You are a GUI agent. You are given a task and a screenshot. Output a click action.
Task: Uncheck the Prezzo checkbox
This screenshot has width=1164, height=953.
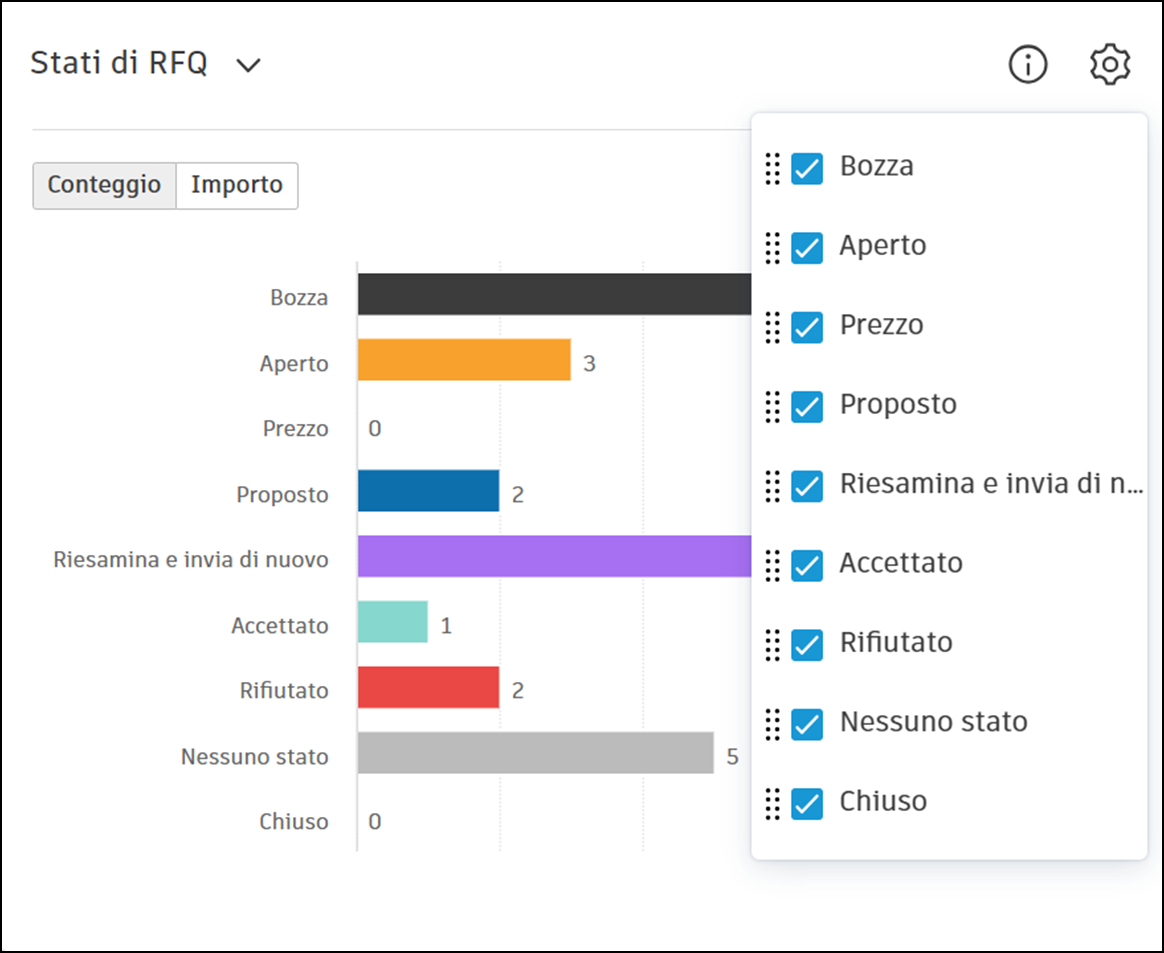[x=807, y=327]
